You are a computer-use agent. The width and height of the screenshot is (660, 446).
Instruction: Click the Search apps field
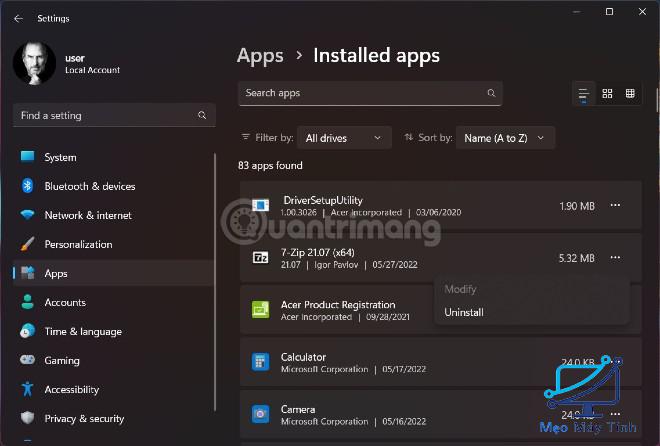click(x=370, y=93)
